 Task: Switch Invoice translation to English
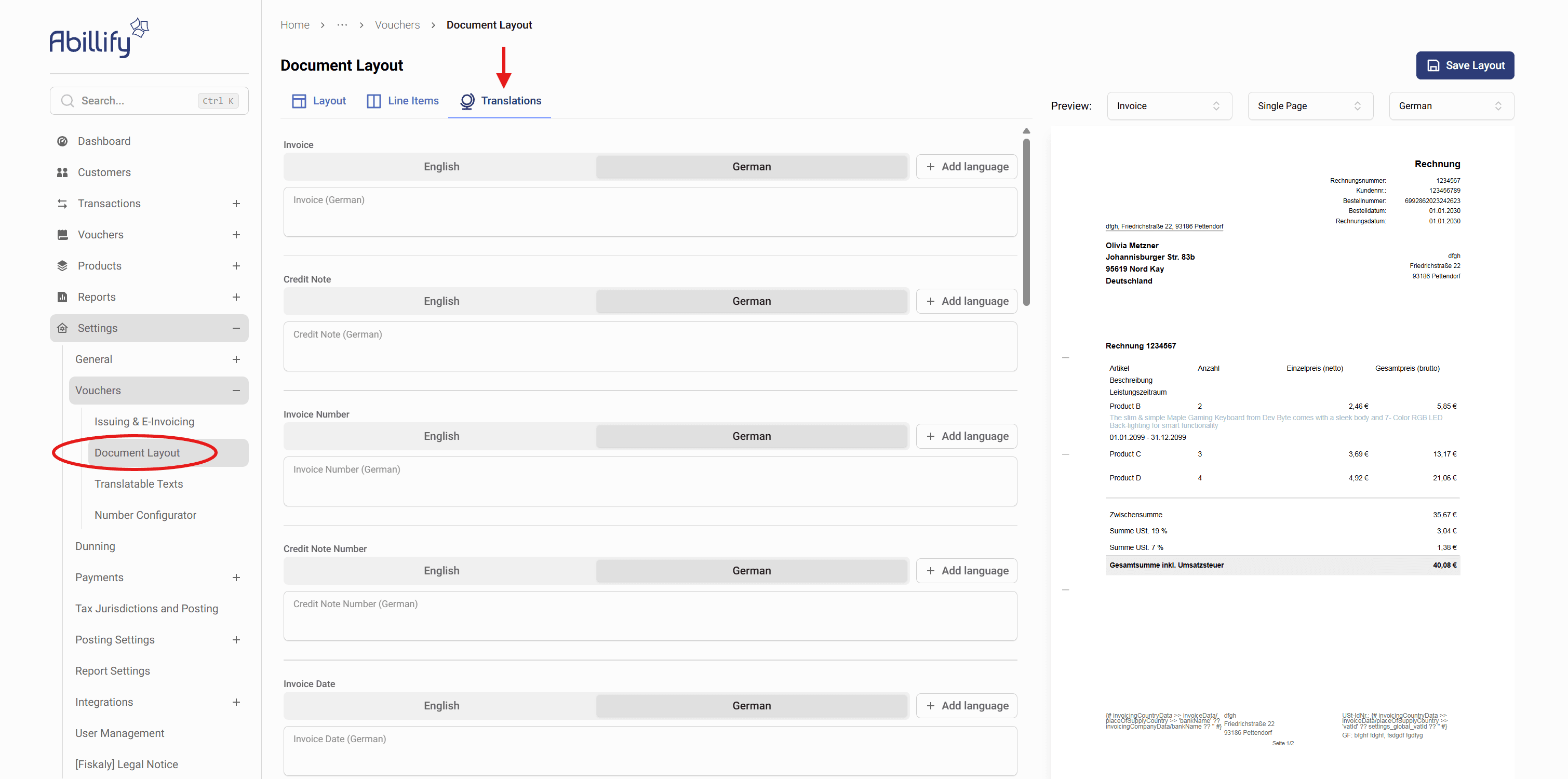pos(441,167)
